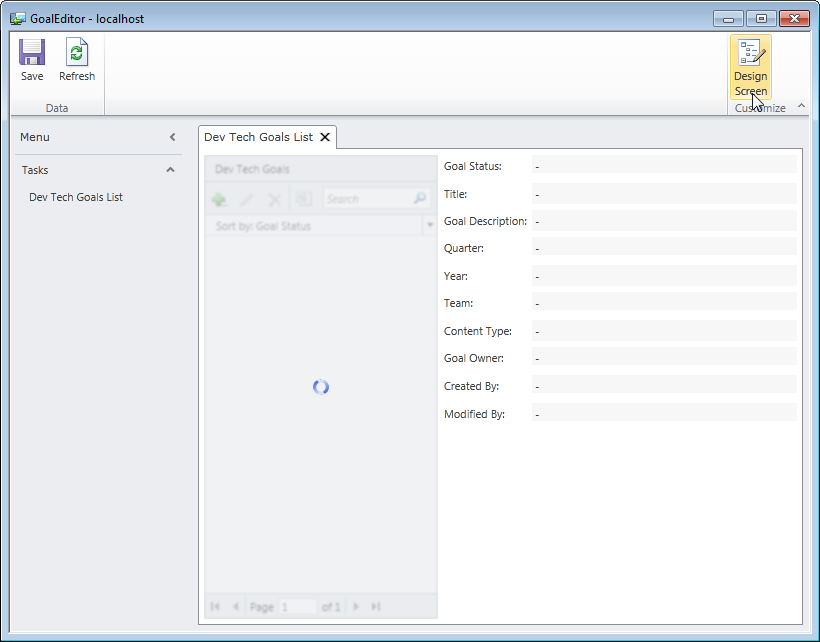Viewport: 820px width, 642px height.
Task: Collapse the Menu navigation panel
Action: pyautogui.click(x=172, y=137)
